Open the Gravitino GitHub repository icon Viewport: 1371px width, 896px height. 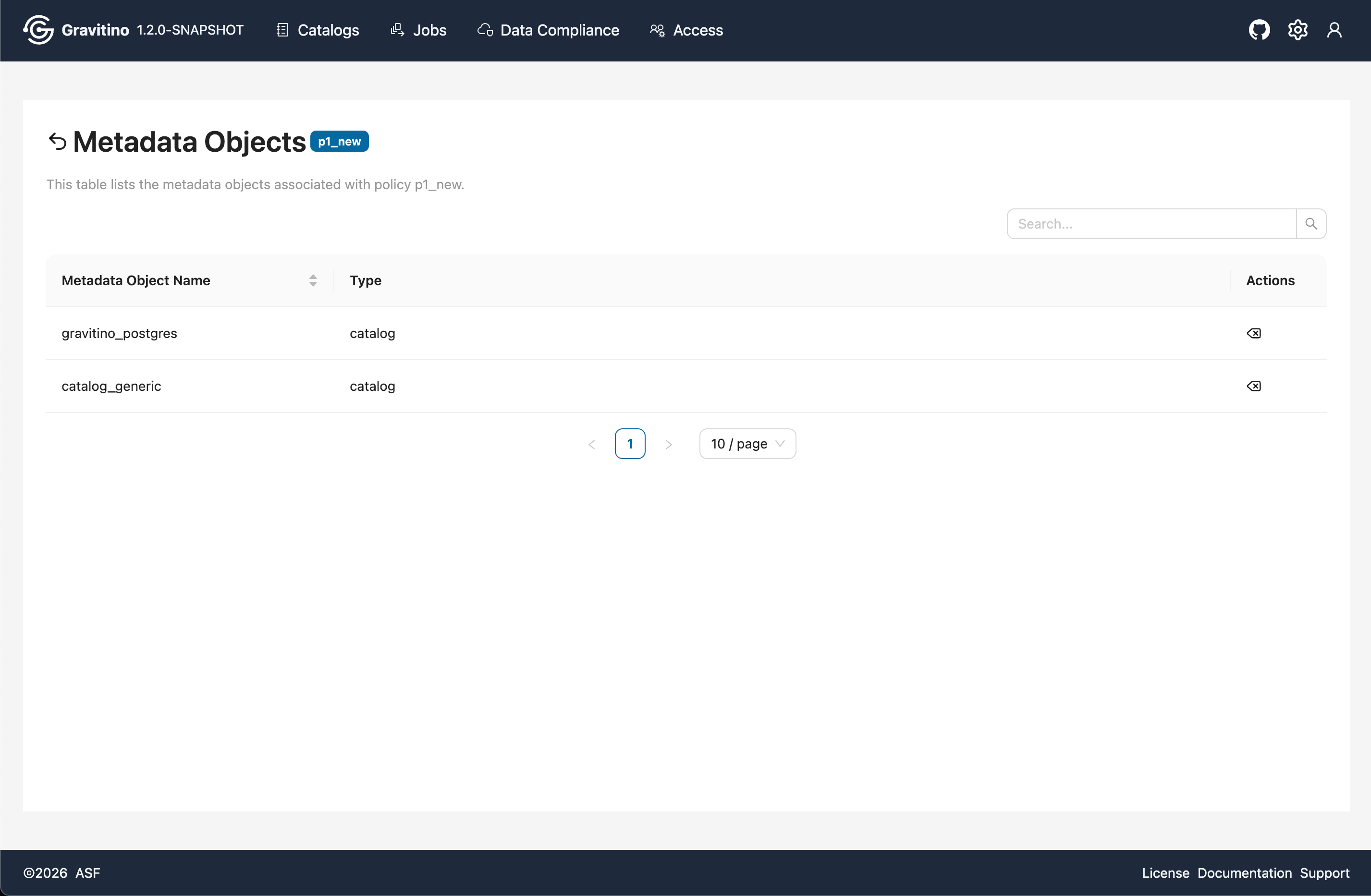[x=1259, y=30]
